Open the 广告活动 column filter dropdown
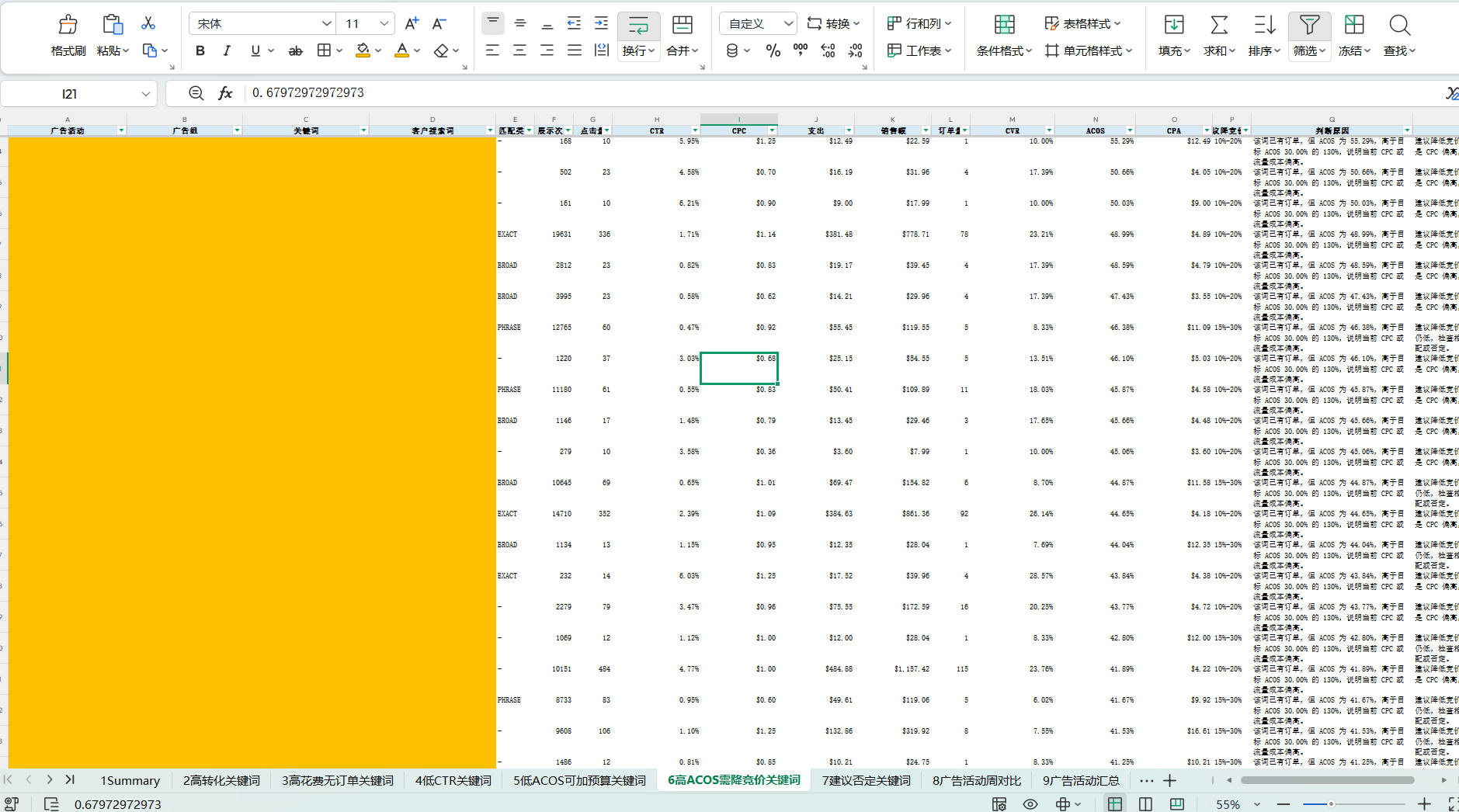Viewport: 1459px width, 812px height. point(121,130)
